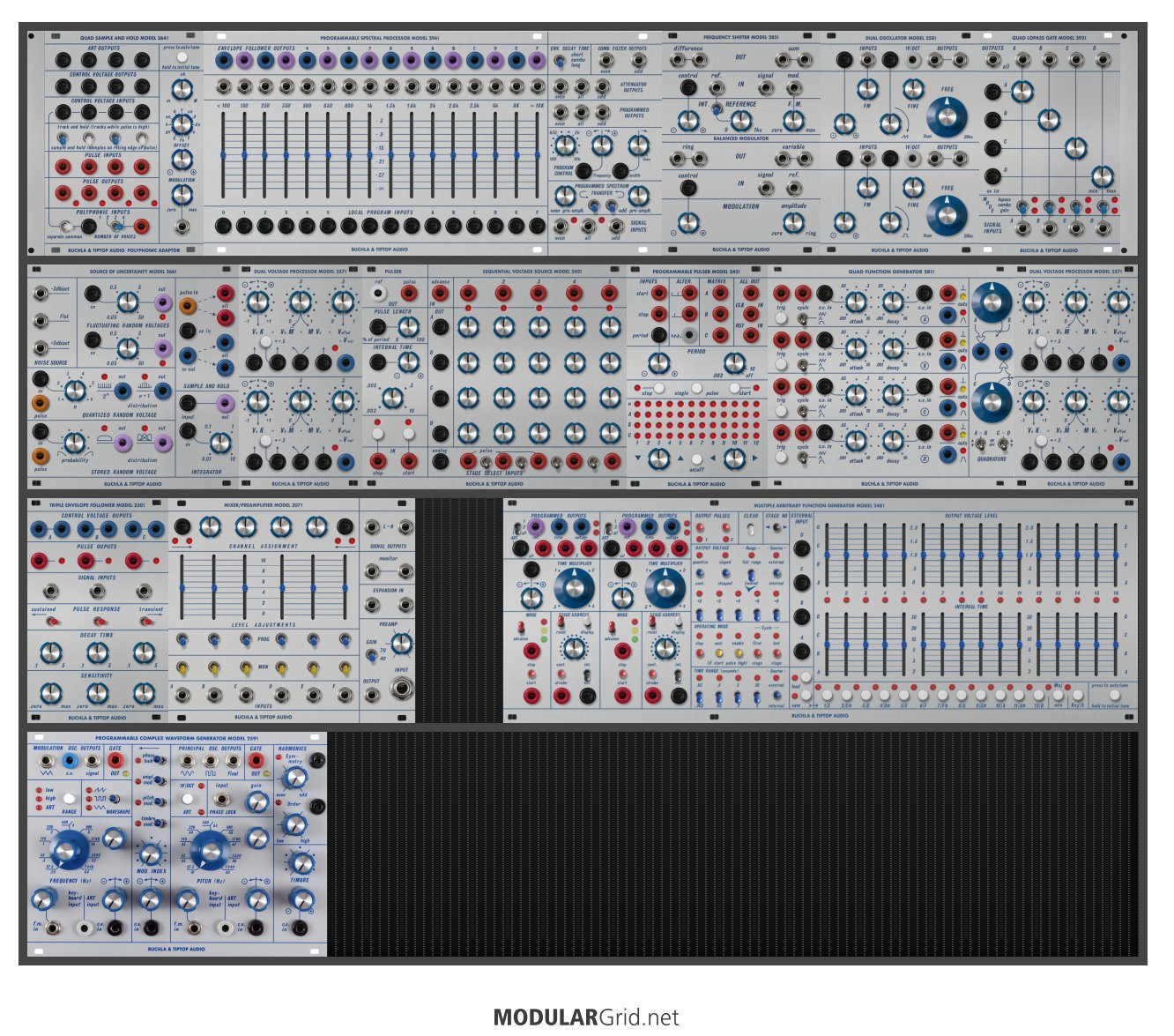Turn the Symmetry knob under Harmonics
Screen dimensions: 1174x1036
(x=293, y=777)
